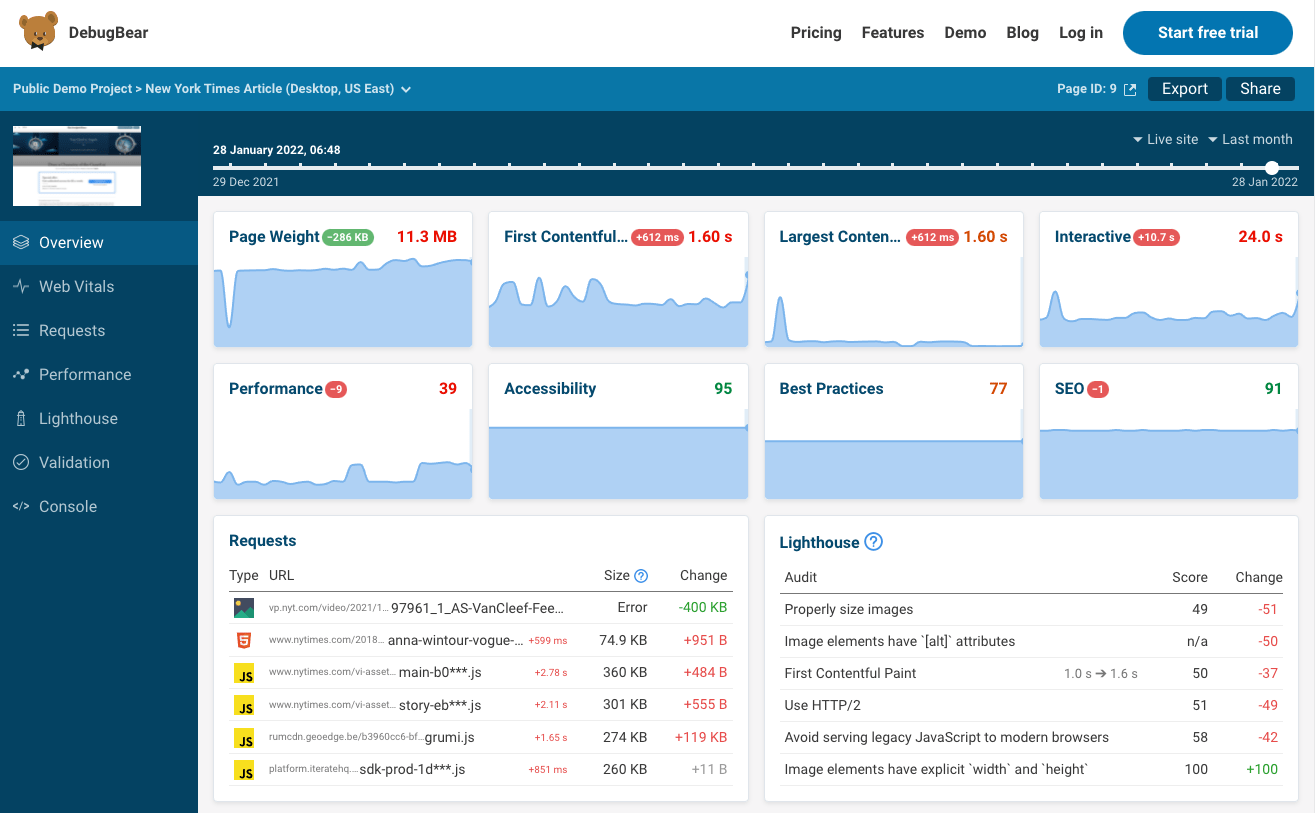Switch to the Web Vitals tab
The image size is (1315, 813).
click(99, 286)
